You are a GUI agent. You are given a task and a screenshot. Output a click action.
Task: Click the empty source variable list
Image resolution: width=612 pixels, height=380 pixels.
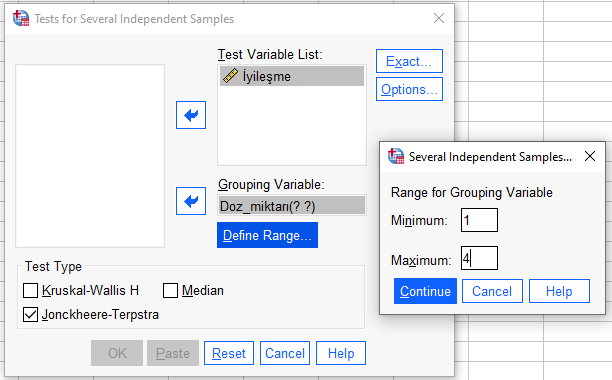[90, 156]
